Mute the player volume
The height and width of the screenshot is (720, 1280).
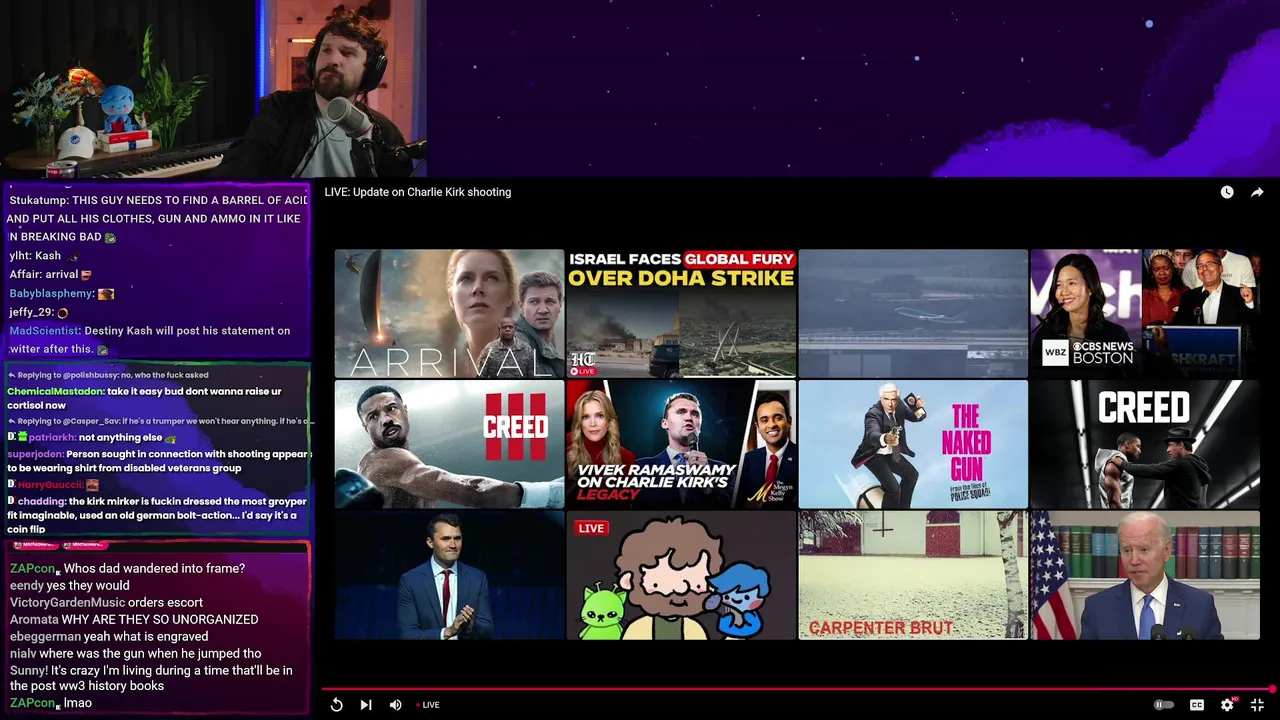(x=395, y=705)
